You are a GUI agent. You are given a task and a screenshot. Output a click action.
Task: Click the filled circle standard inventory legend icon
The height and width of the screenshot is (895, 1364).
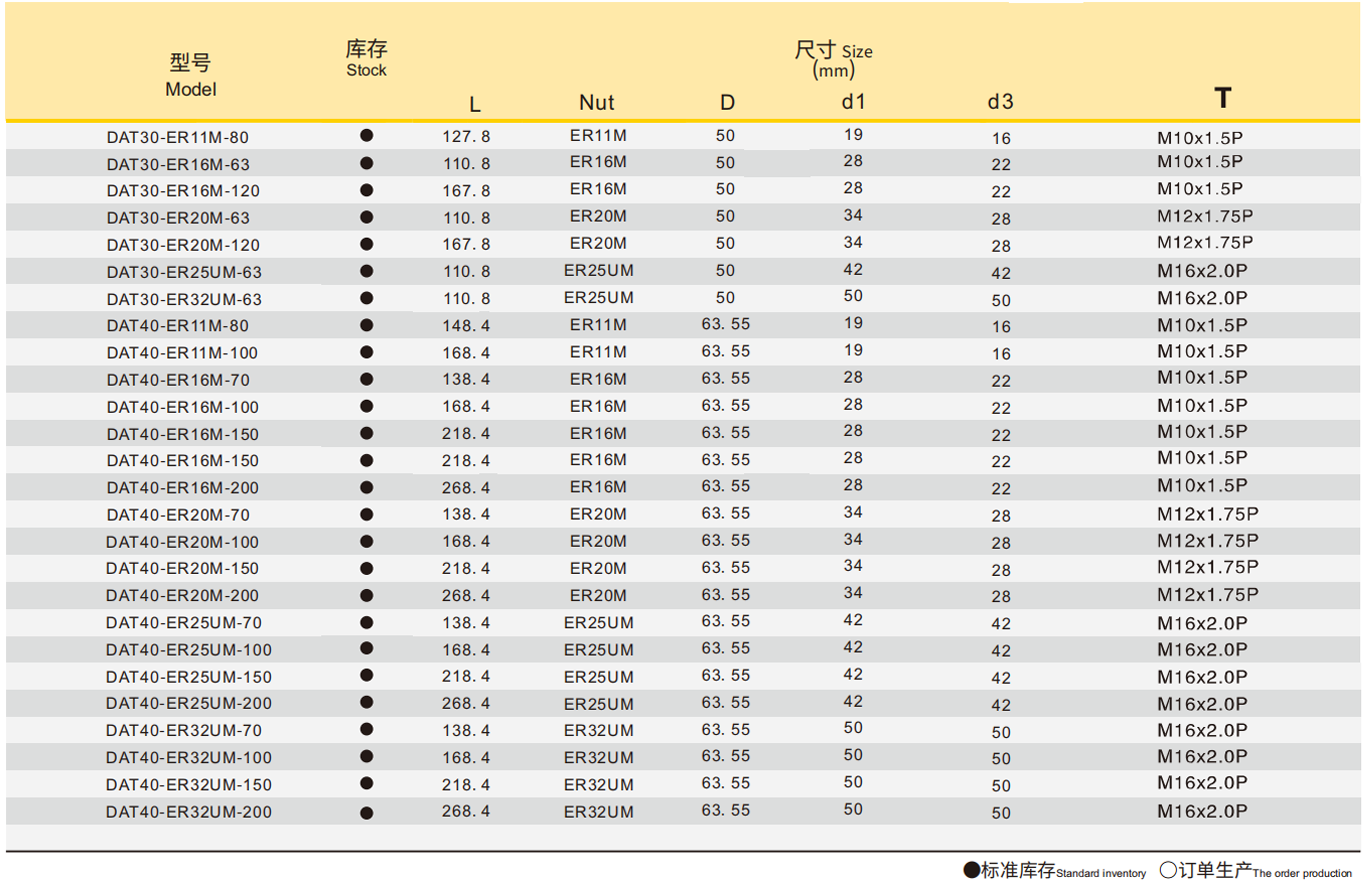click(x=971, y=870)
